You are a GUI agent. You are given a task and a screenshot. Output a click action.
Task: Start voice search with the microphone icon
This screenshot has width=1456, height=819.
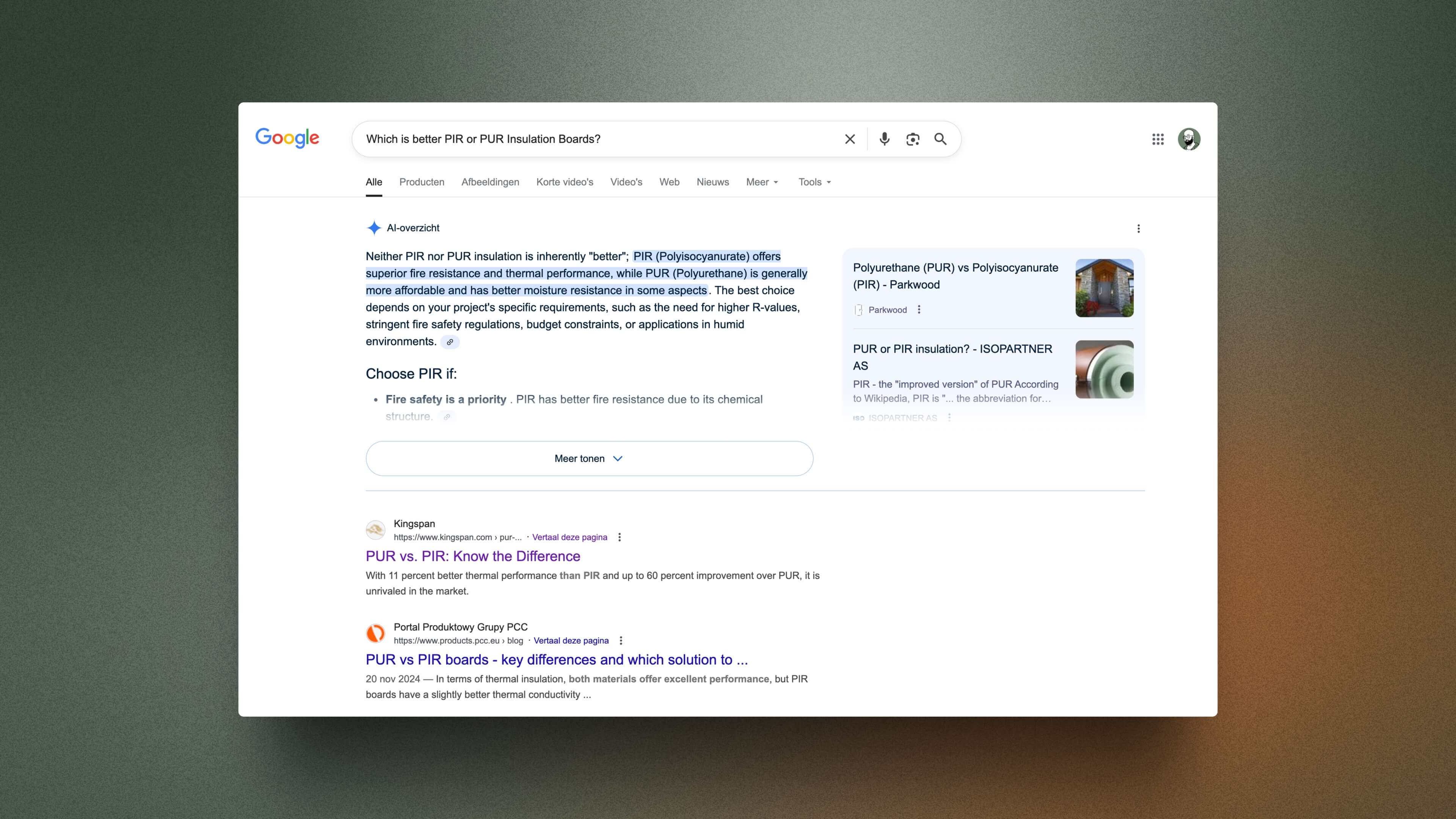point(884,139)
